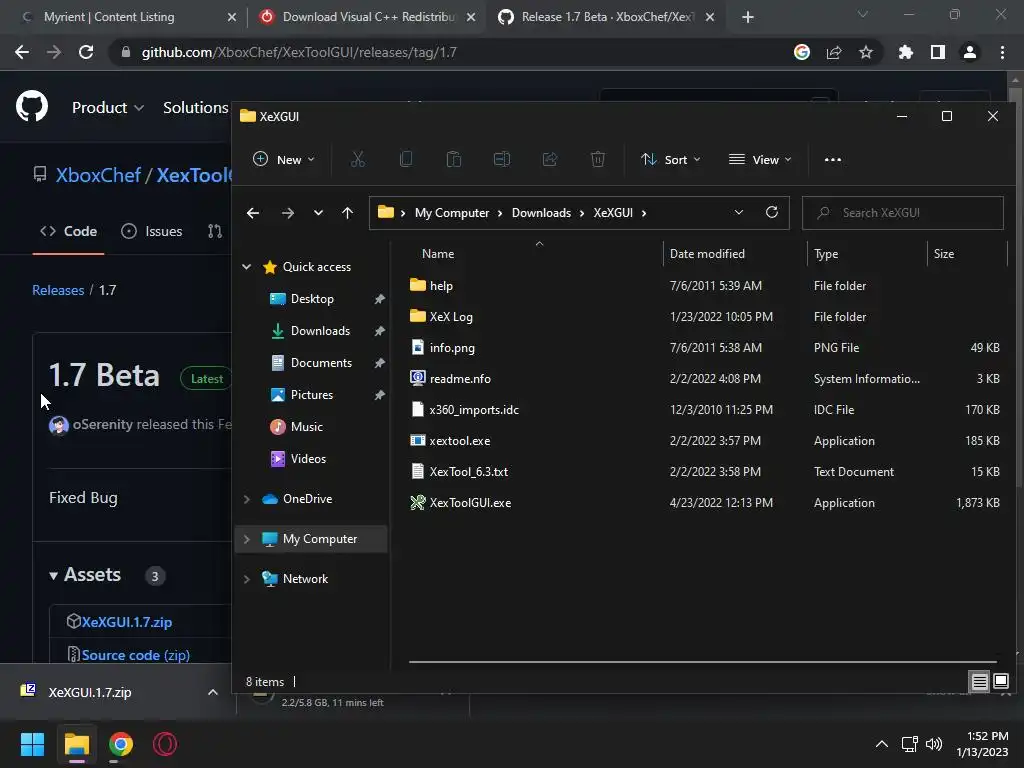This screenshot has height=768, width=1024.
Task: Click the volume icon in system tray
Action: pos(934,744)
